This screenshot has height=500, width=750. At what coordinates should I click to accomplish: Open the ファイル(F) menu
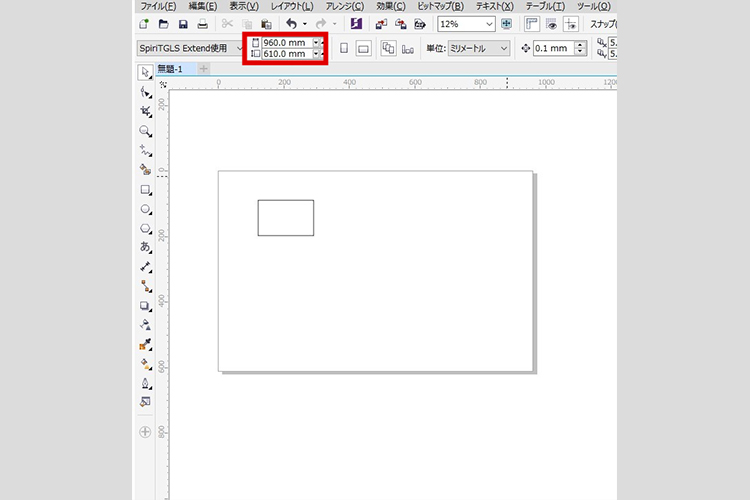pos(158,6)
